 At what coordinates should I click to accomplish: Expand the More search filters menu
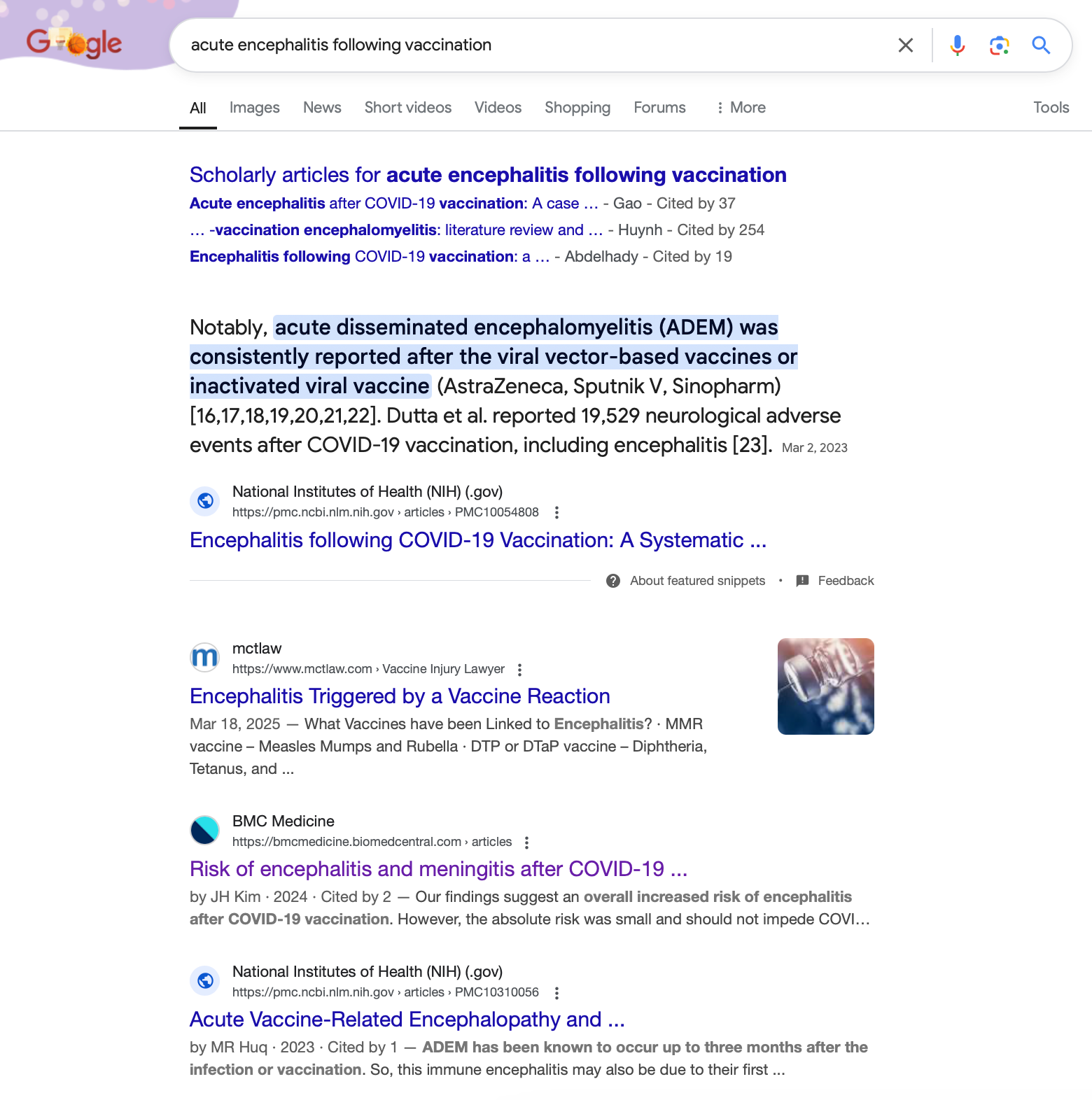(740, 108)
